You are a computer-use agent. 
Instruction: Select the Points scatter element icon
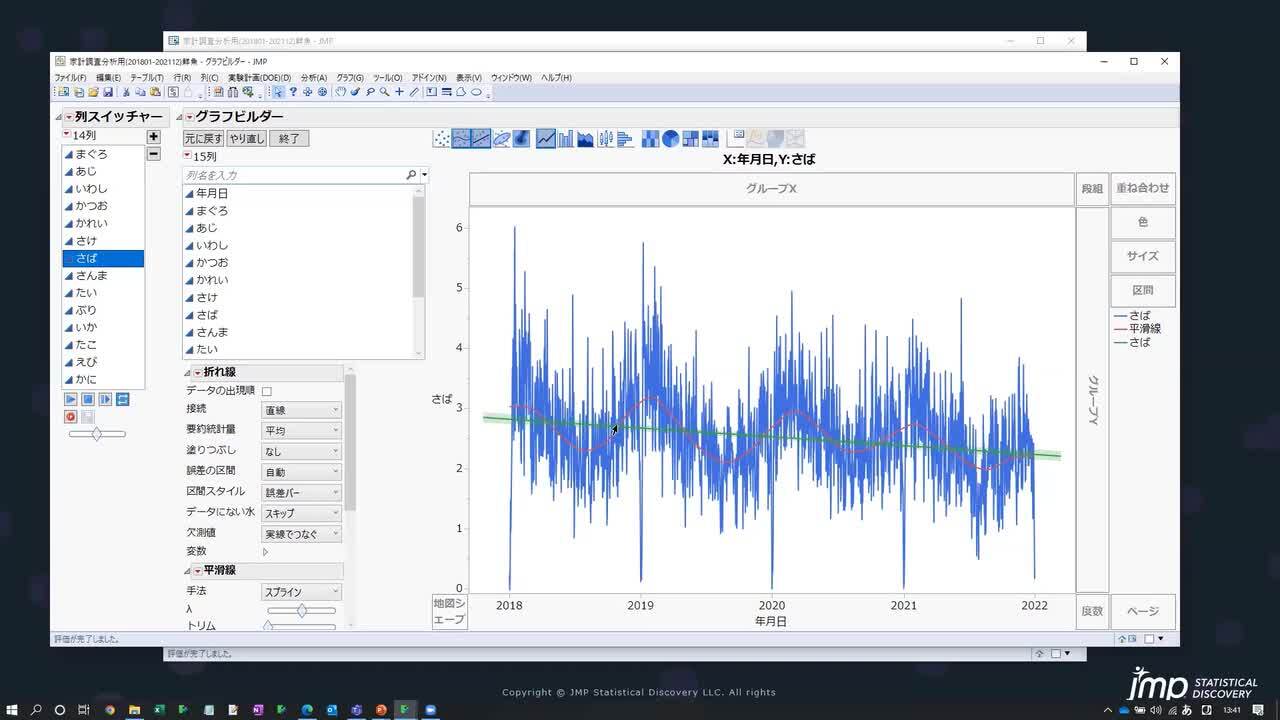(441, 138)
